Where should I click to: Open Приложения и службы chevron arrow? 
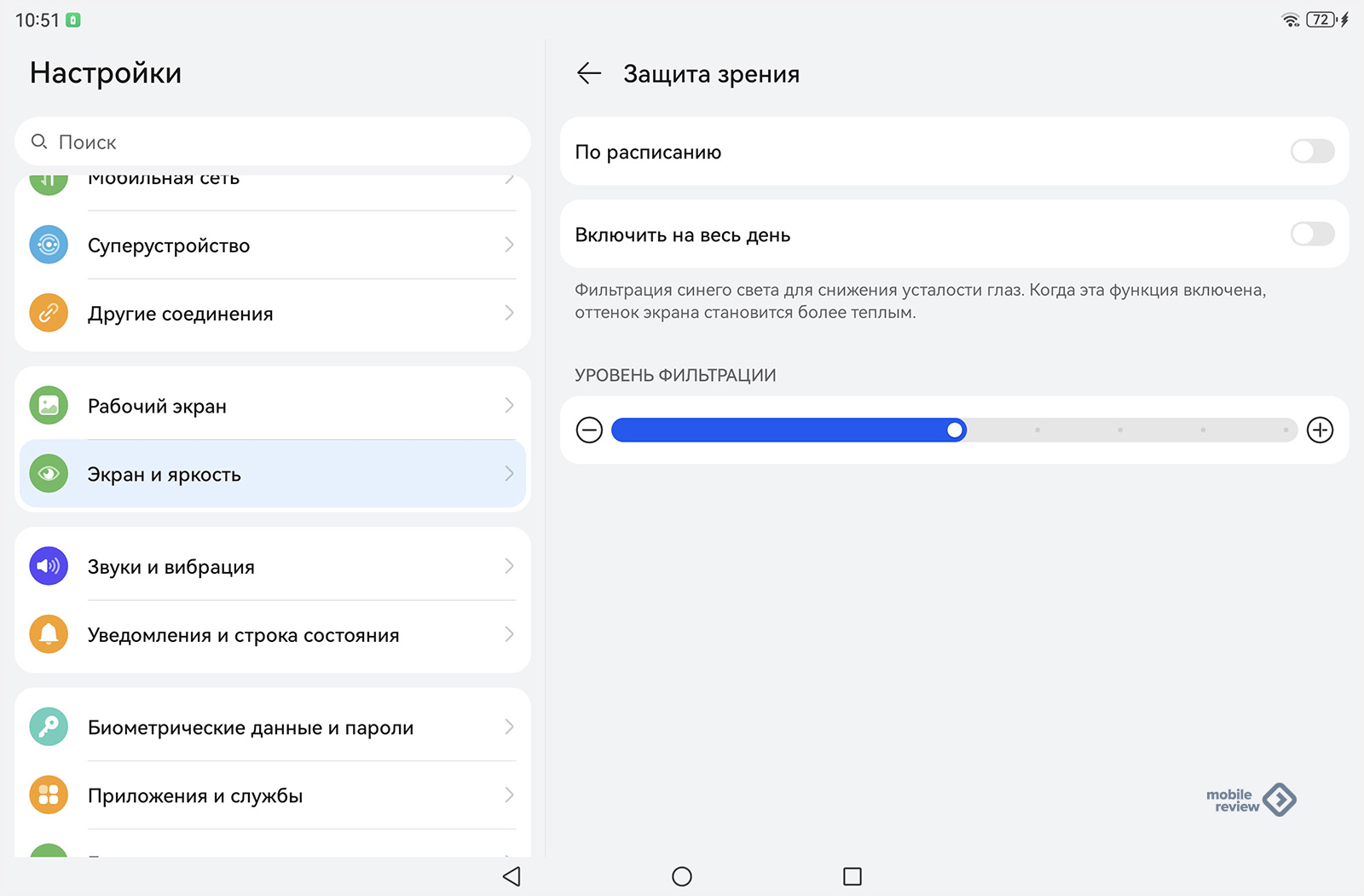point(509,795)
